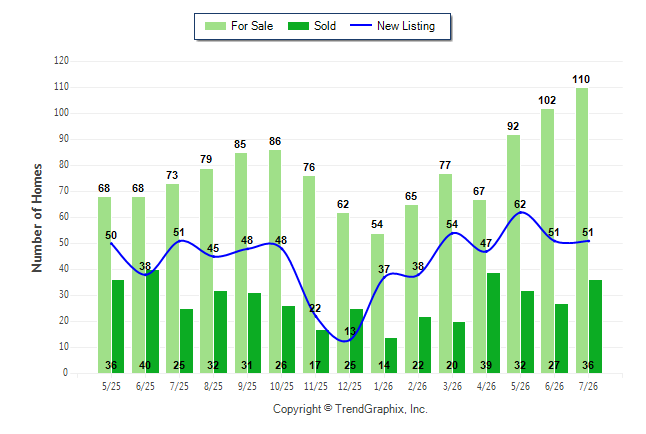The width and height of the screenshot is (646, 434).
Task: Click the For Sale legend color swatch
Action: click(215, 26)
